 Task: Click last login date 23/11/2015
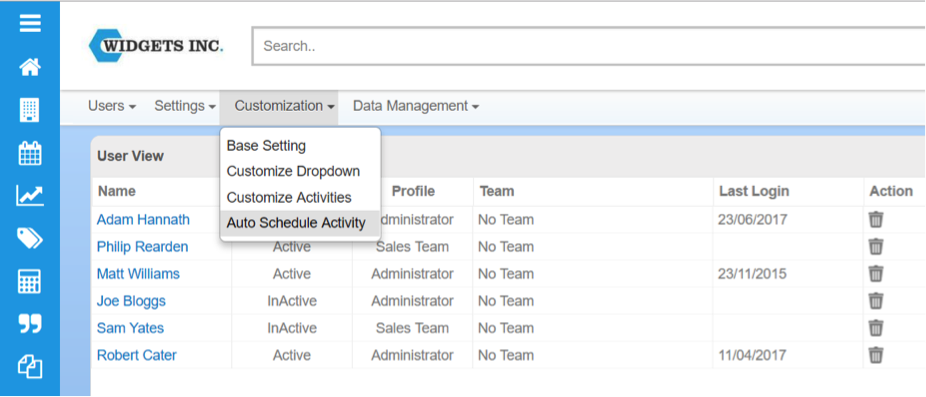[752, 274]
